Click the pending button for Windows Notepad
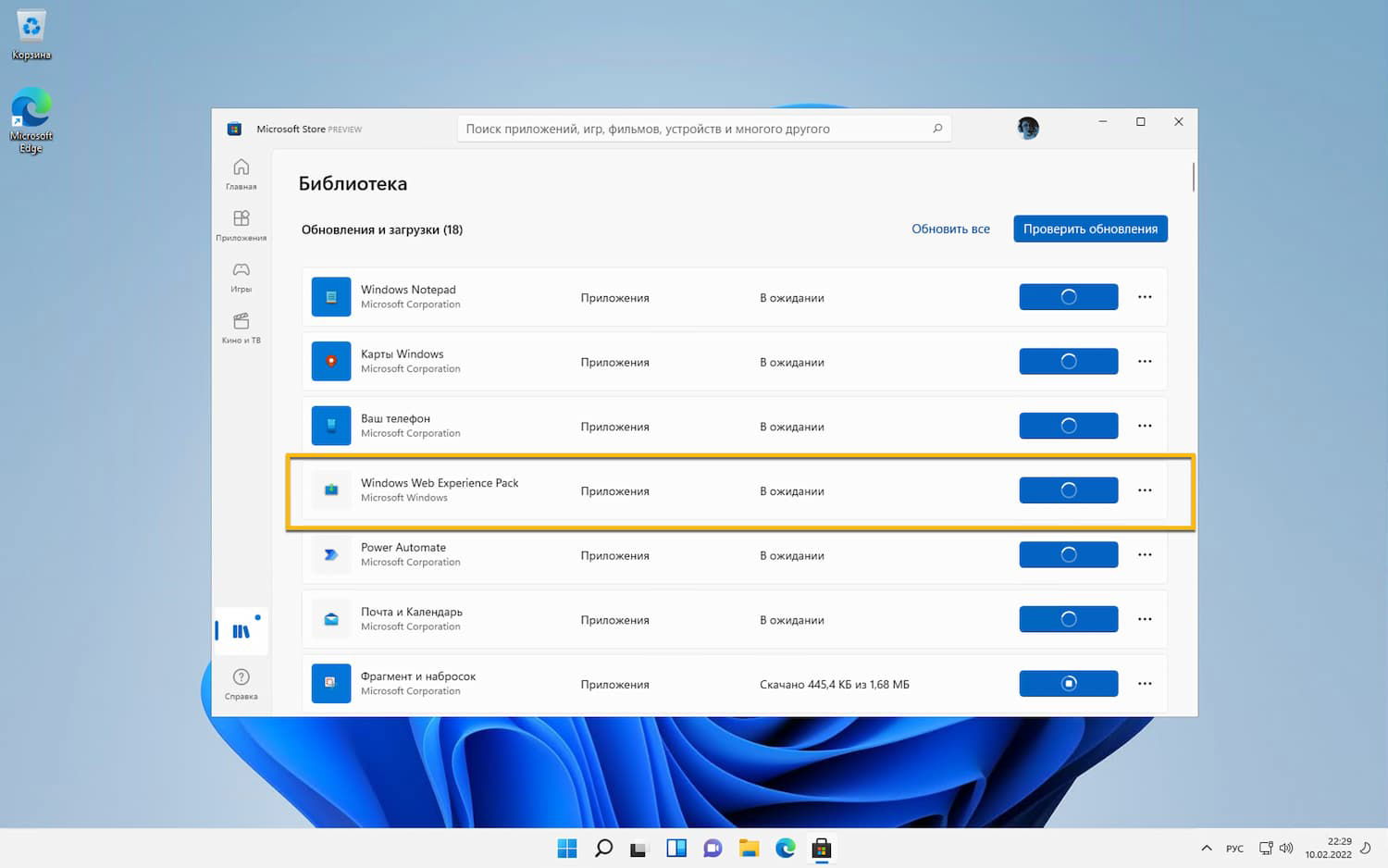This screenshot has height=868, width=1388. [1069, 297]
